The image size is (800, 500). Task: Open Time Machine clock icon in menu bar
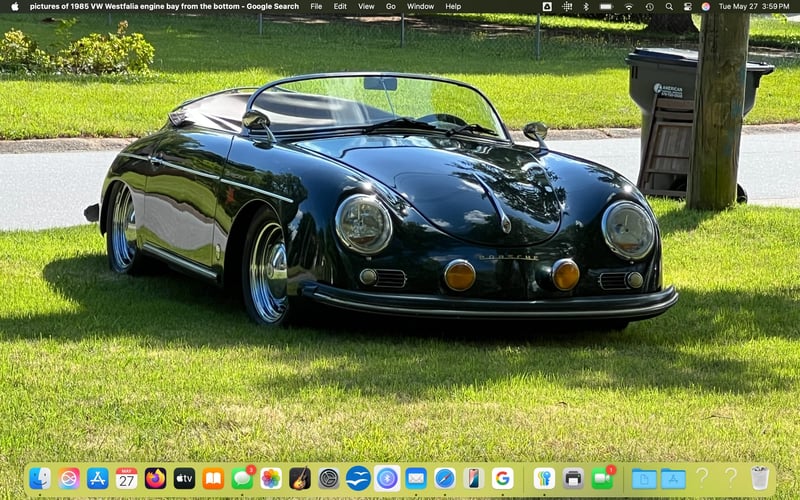click(649, 7)
